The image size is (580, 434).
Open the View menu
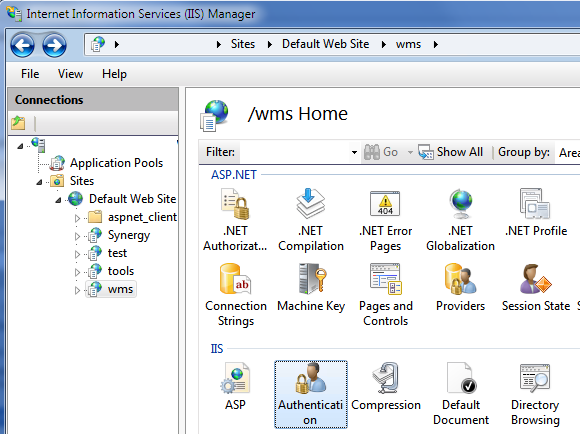(x=70, y=74)
